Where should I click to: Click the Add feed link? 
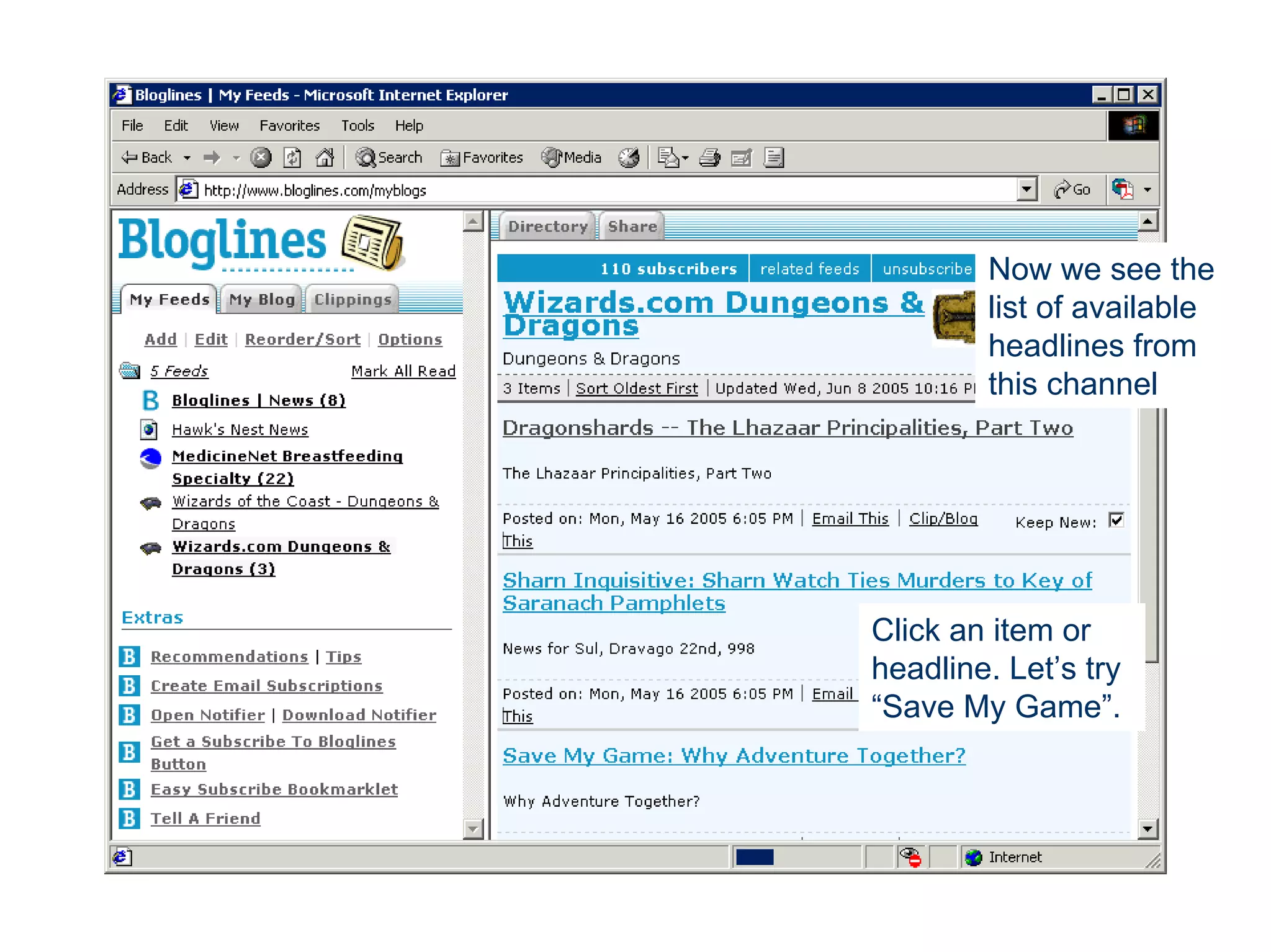pyautogui.click(x=160, y=339)
